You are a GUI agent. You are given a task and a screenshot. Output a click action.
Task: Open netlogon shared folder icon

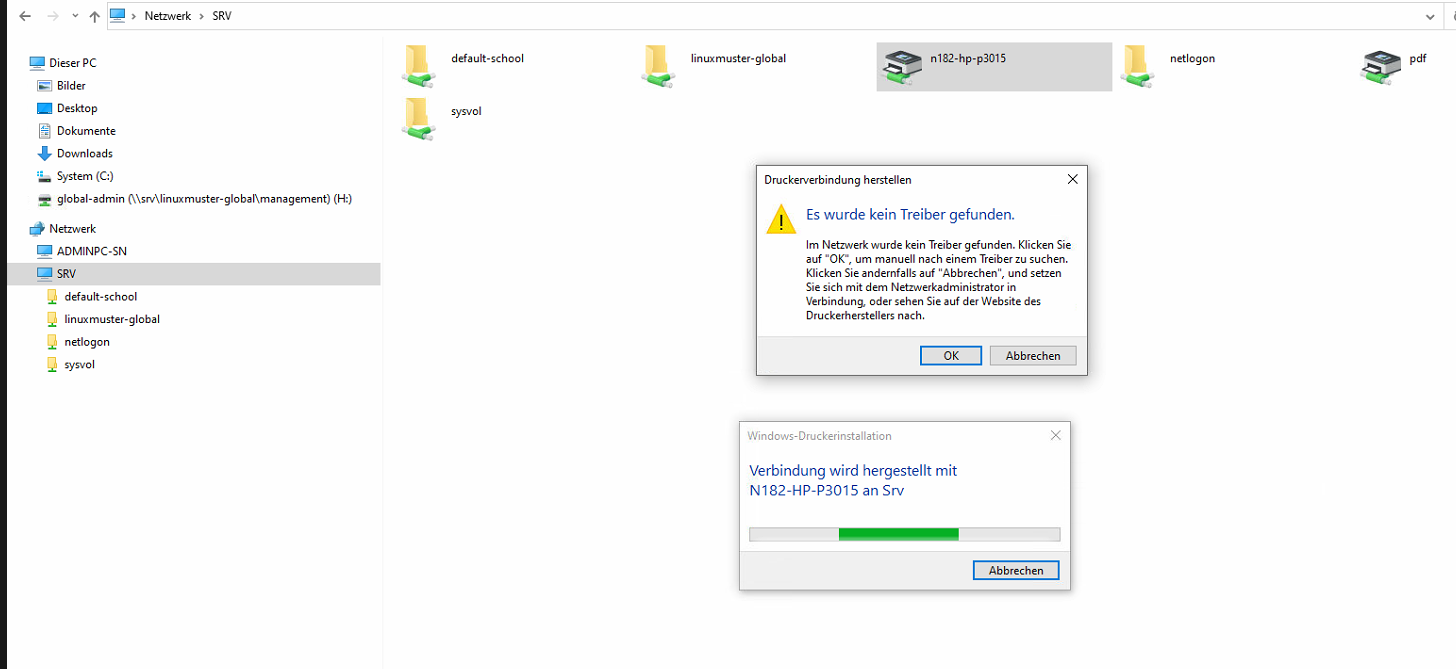[x=1138, y=66]
